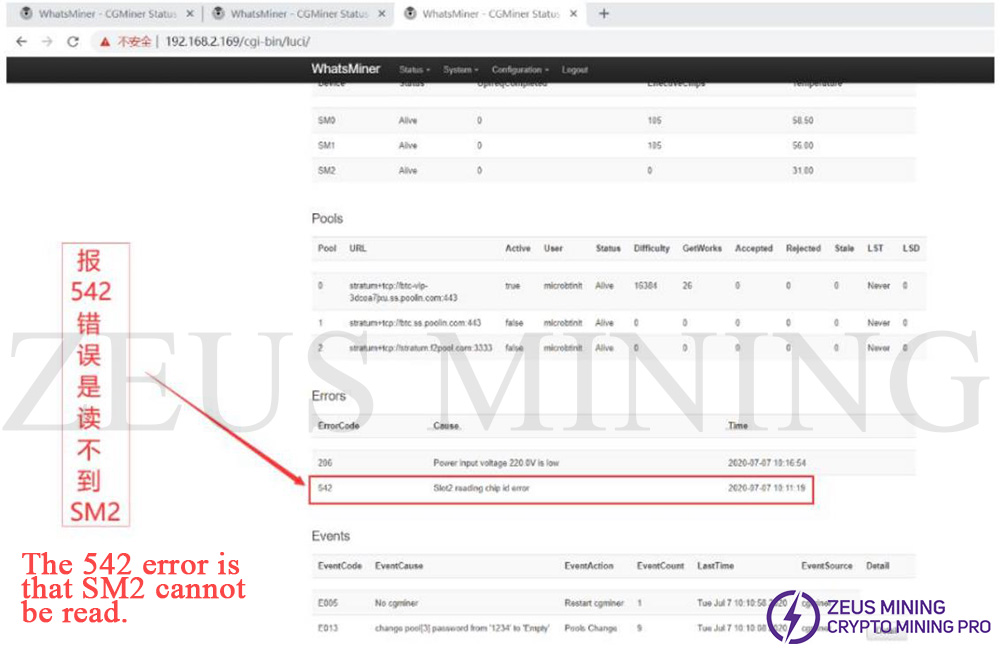Click the Zeus Mining lightning logo

coord(793,617)
